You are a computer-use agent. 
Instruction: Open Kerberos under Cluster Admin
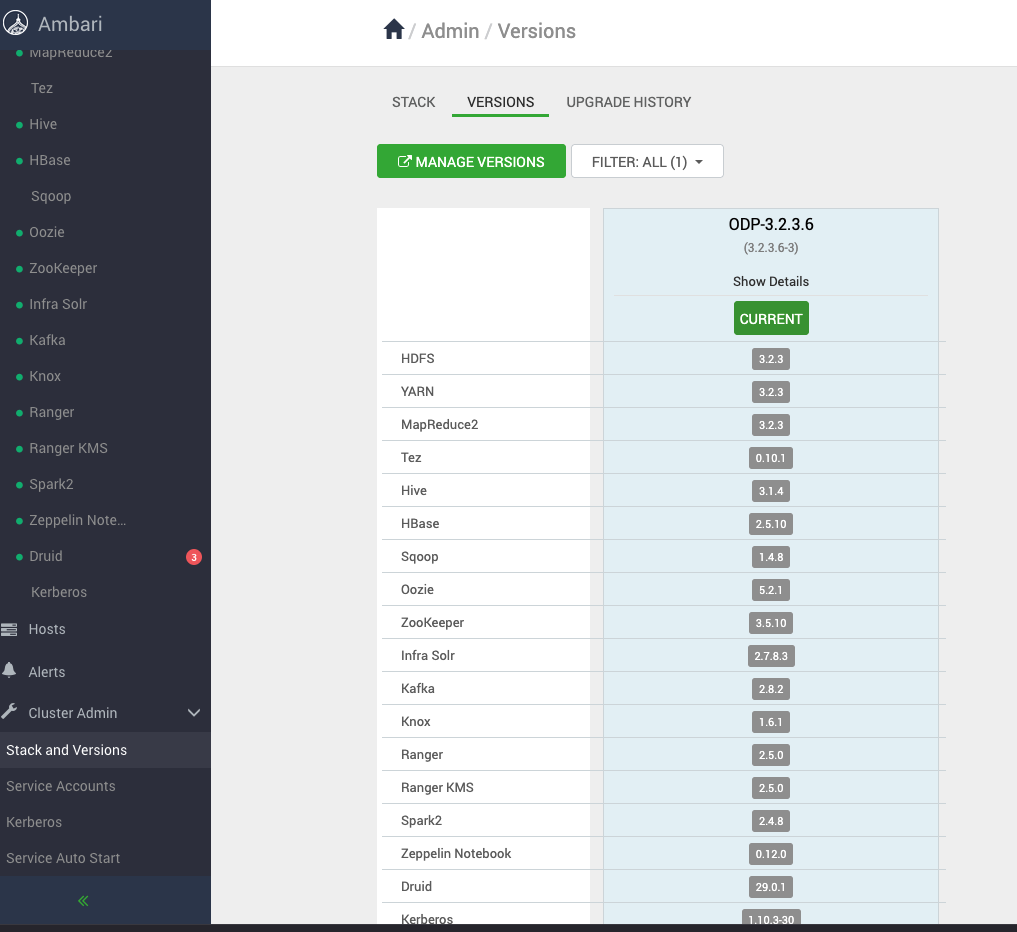(34, 822)
